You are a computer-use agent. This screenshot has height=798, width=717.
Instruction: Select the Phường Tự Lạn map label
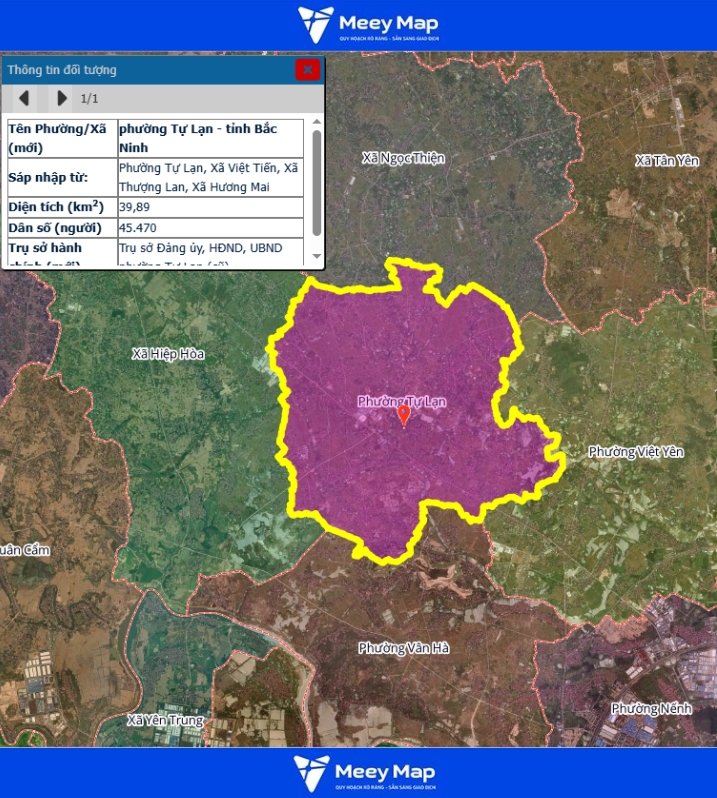click(x=402, y=401)
